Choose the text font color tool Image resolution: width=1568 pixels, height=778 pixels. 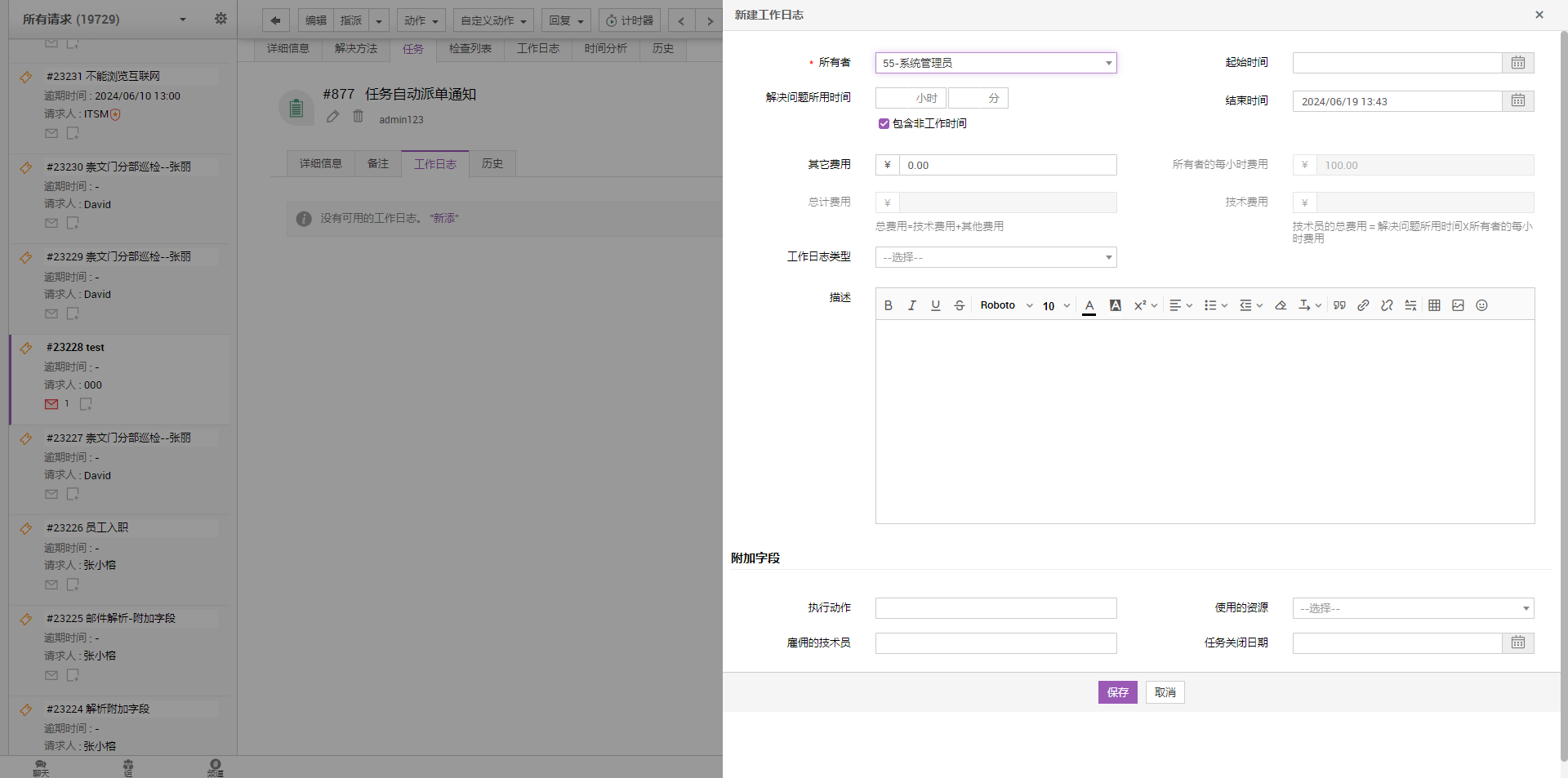(x=1089, y=305)
